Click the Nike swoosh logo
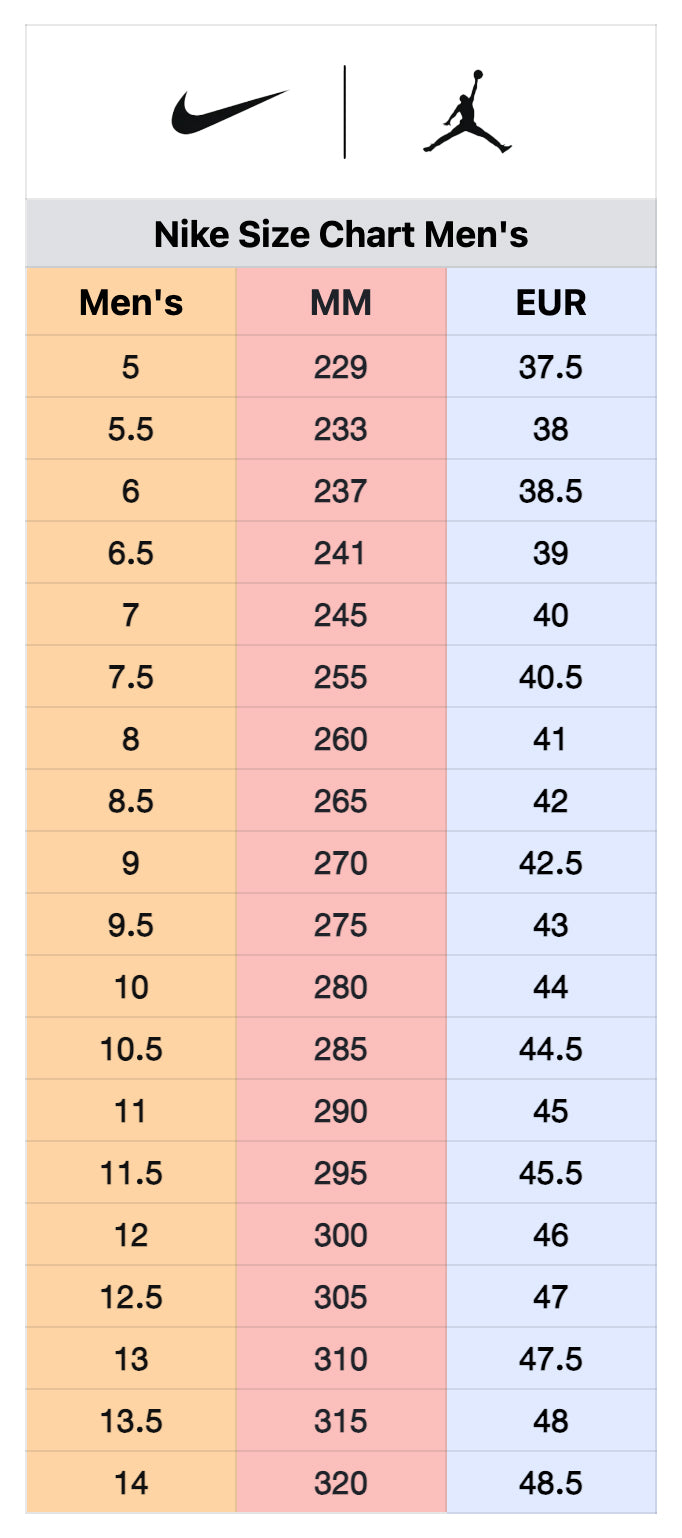The width and height of the screenshot is (682, 1538). (x=229, y=112)
